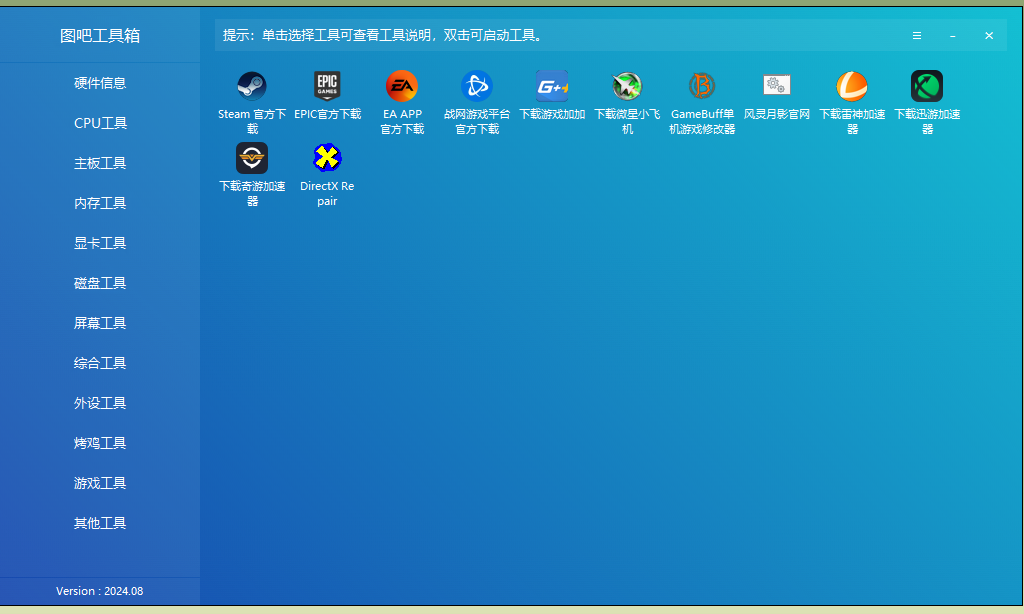Viewport: 1024px width, 614px height.
Task: Click the 下载游戏加加 G+ icon
Action: click(x=552, y=86)
